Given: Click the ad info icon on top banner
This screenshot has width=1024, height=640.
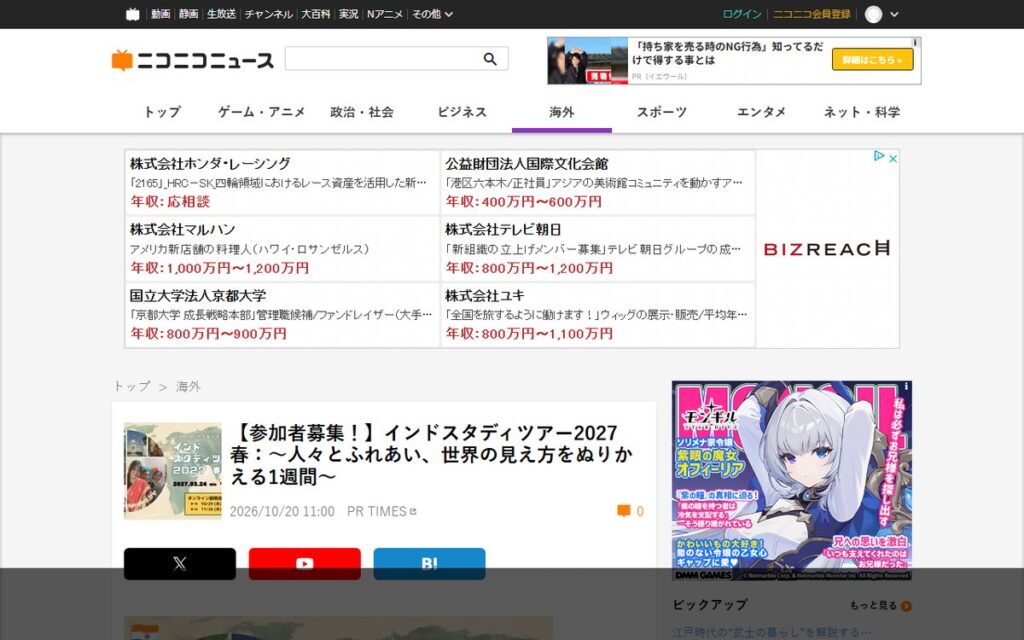Looking at the screenshot, I should pos(916,42).
